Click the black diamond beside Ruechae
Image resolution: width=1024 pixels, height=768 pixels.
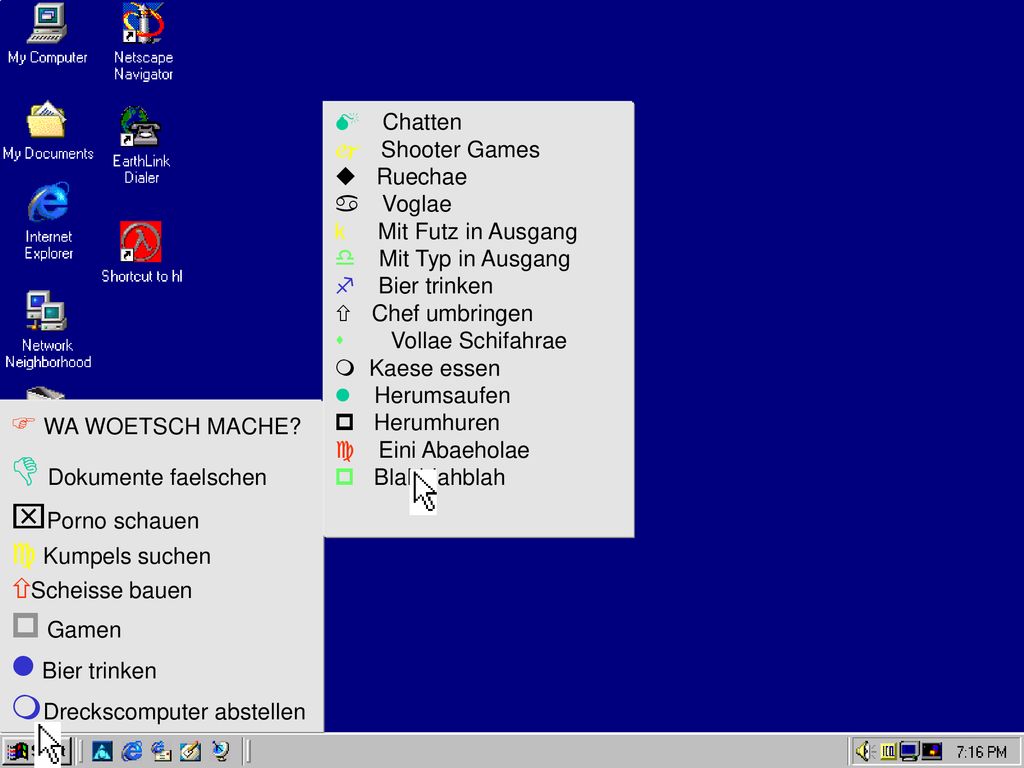(x=345, y=176)
